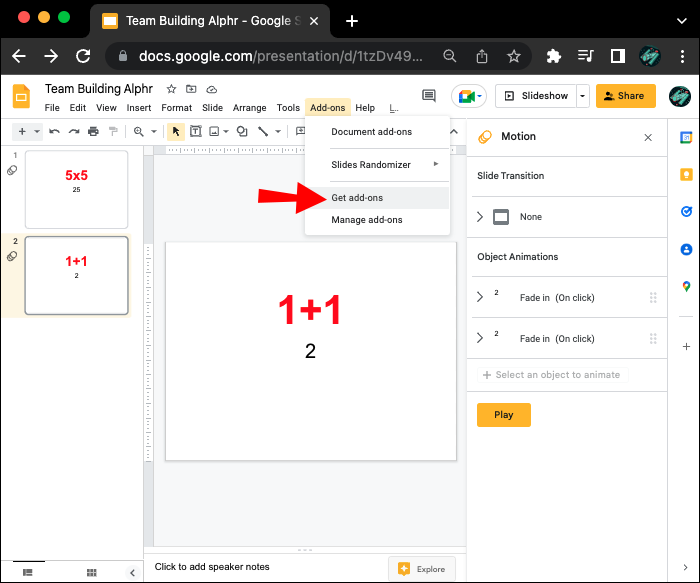Screen dimensions: 700x583
Task: Select the line tool
Action: point(263,131)
